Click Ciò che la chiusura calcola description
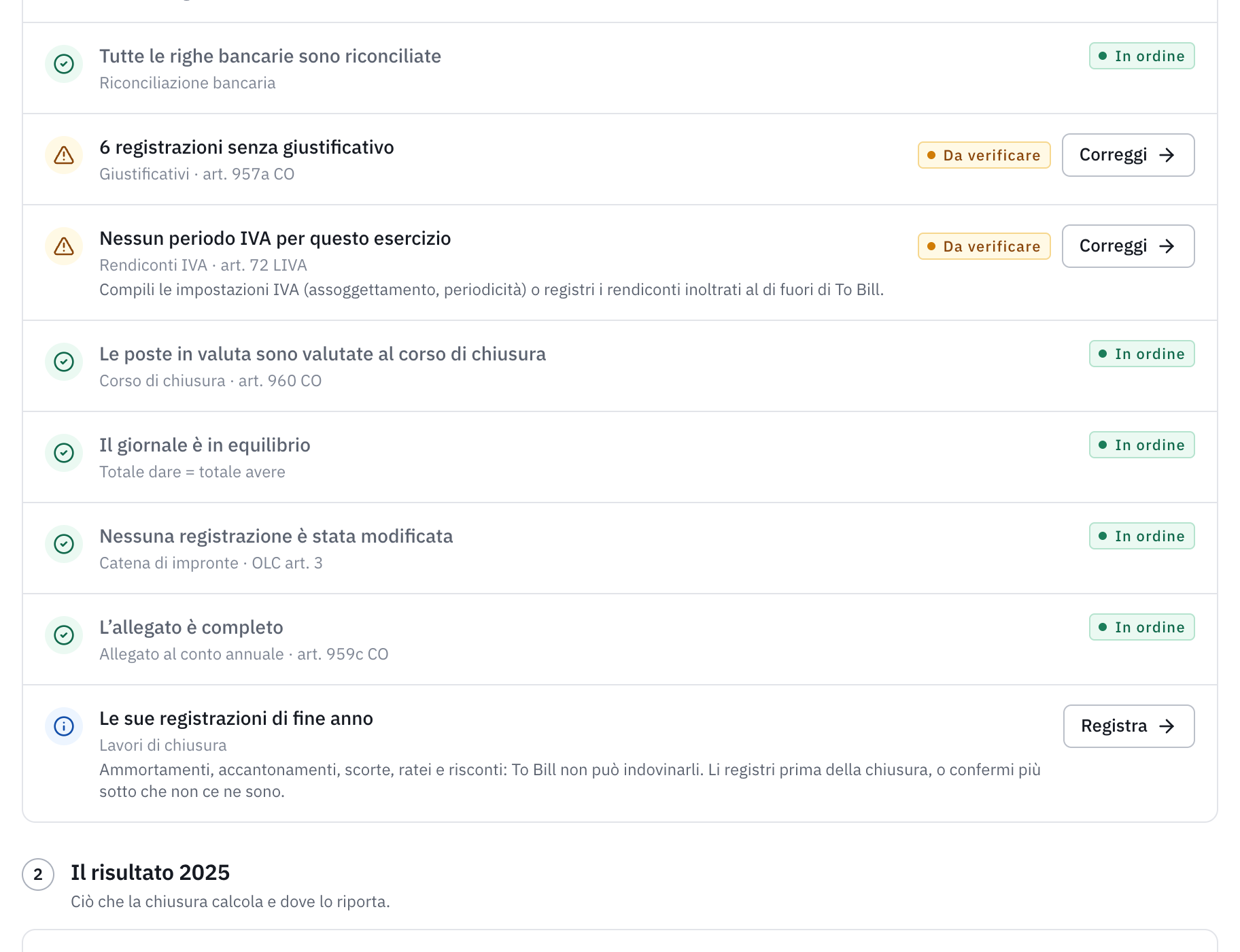The height and width of the screenshot is (952, 1240). pos(230,902)
